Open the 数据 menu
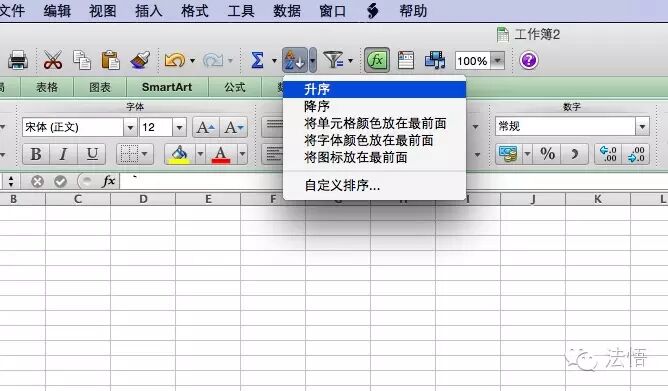 tap(287, 11)
